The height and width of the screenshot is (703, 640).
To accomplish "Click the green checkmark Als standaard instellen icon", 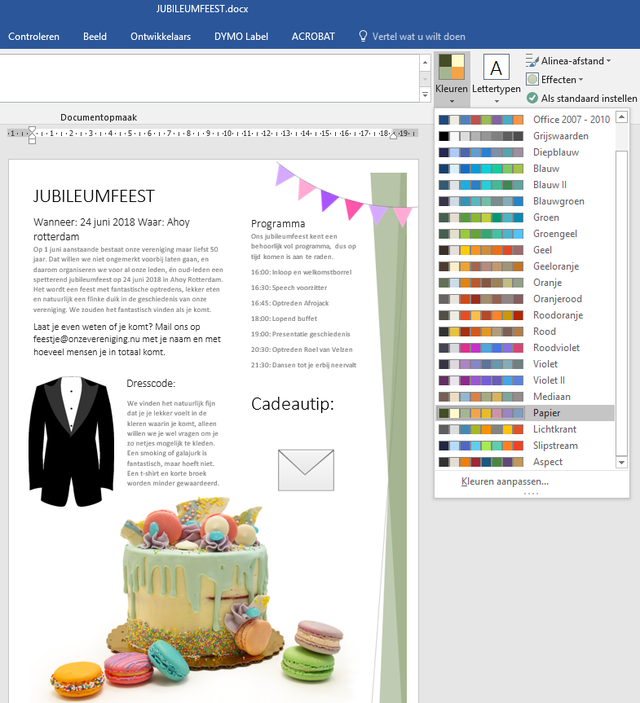I will pos(532,98).
